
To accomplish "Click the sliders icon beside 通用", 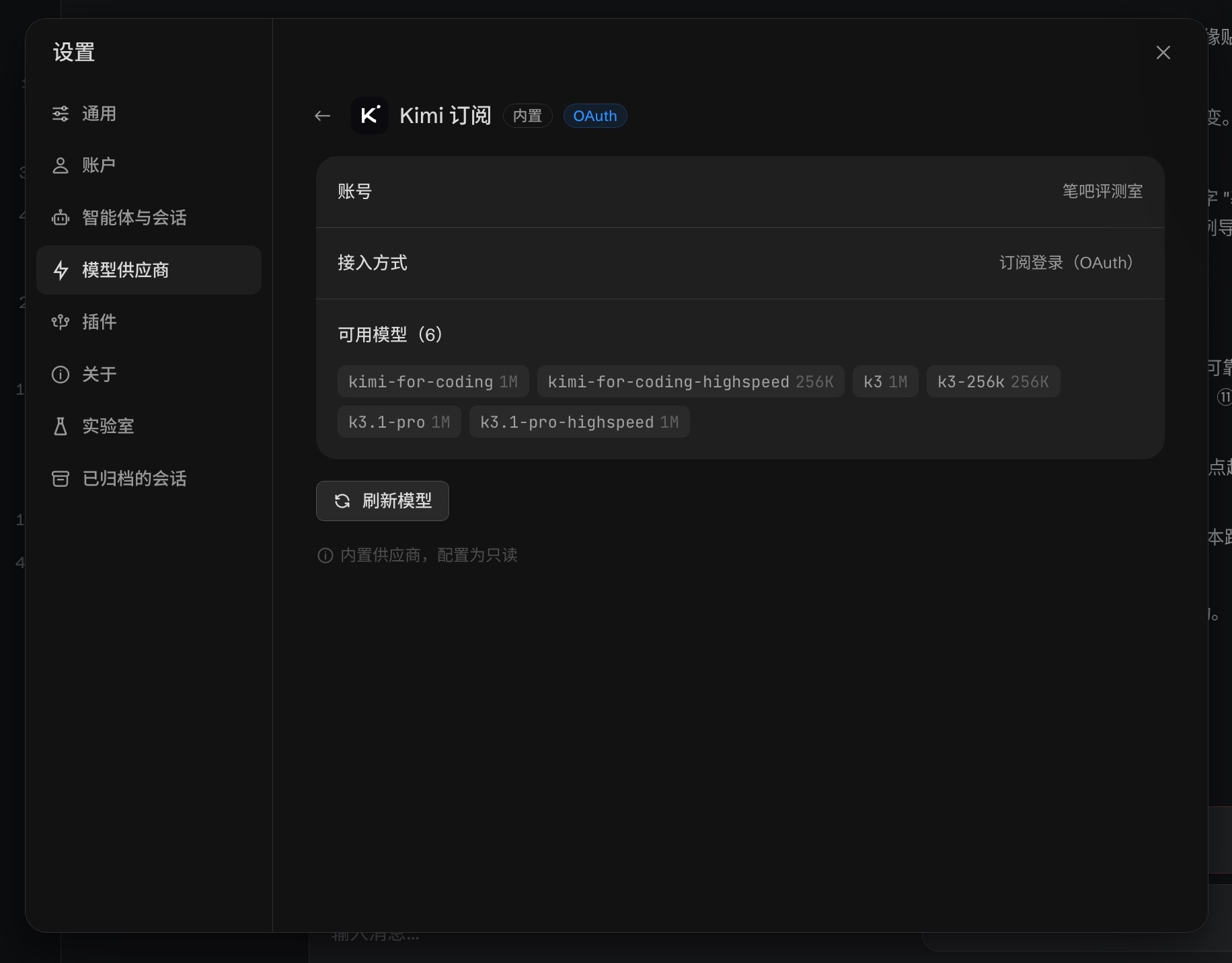I will [61, 114].
